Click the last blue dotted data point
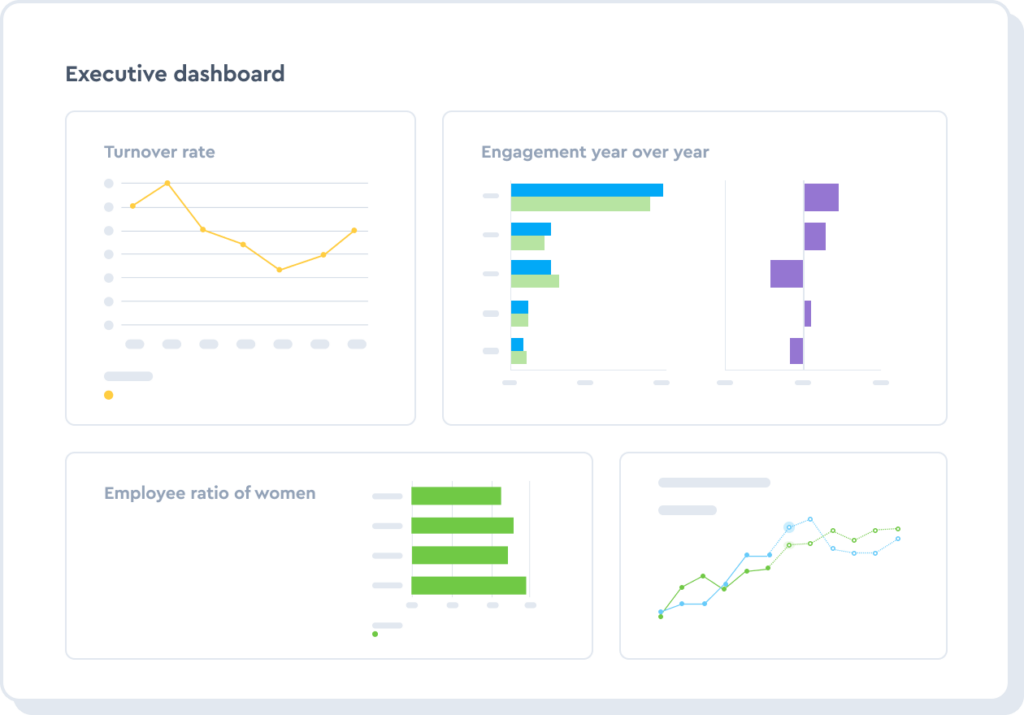The image size is (1024, 715). tap(897, 539)
